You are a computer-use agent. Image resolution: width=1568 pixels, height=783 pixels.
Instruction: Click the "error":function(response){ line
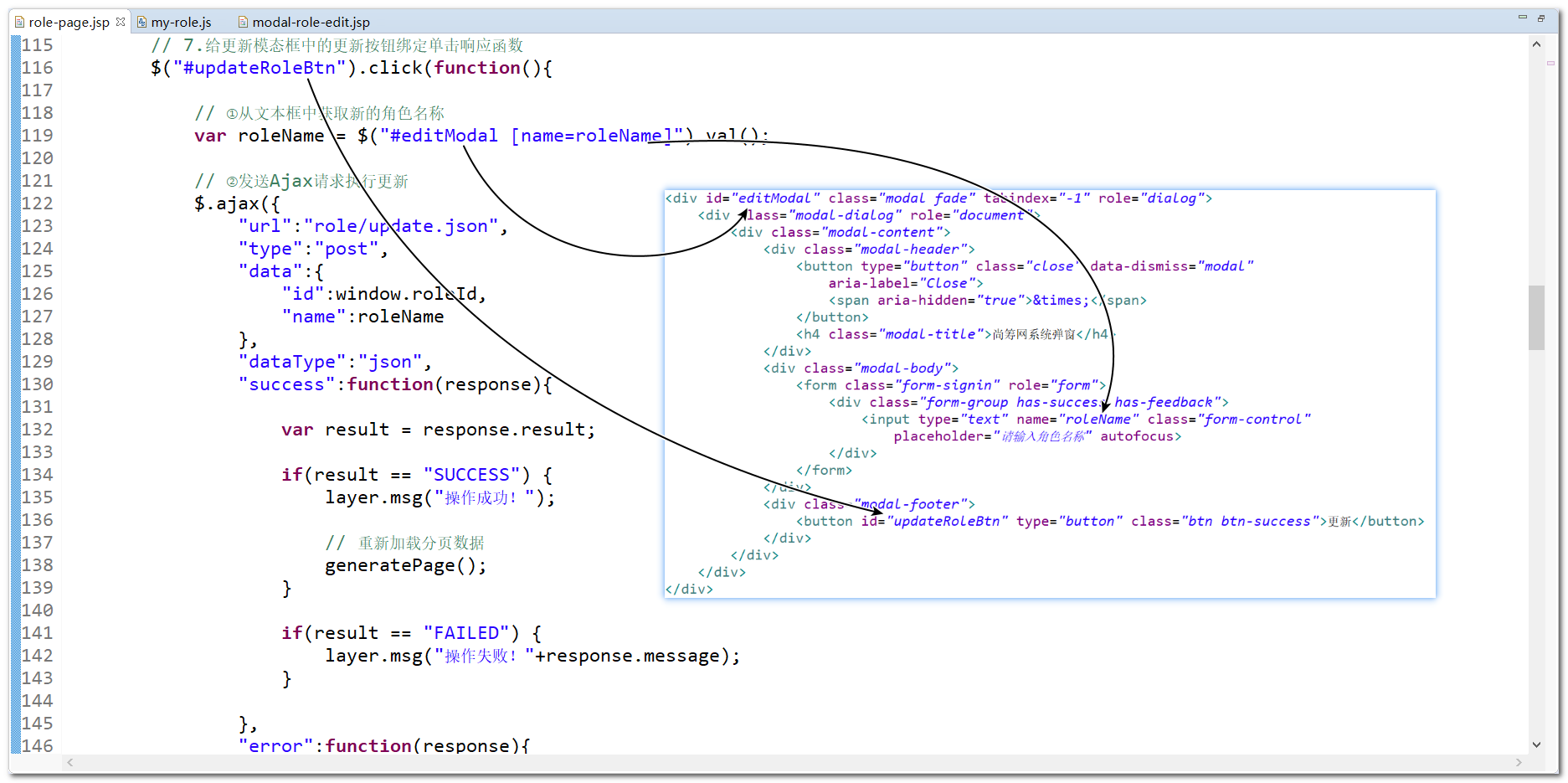384,745
